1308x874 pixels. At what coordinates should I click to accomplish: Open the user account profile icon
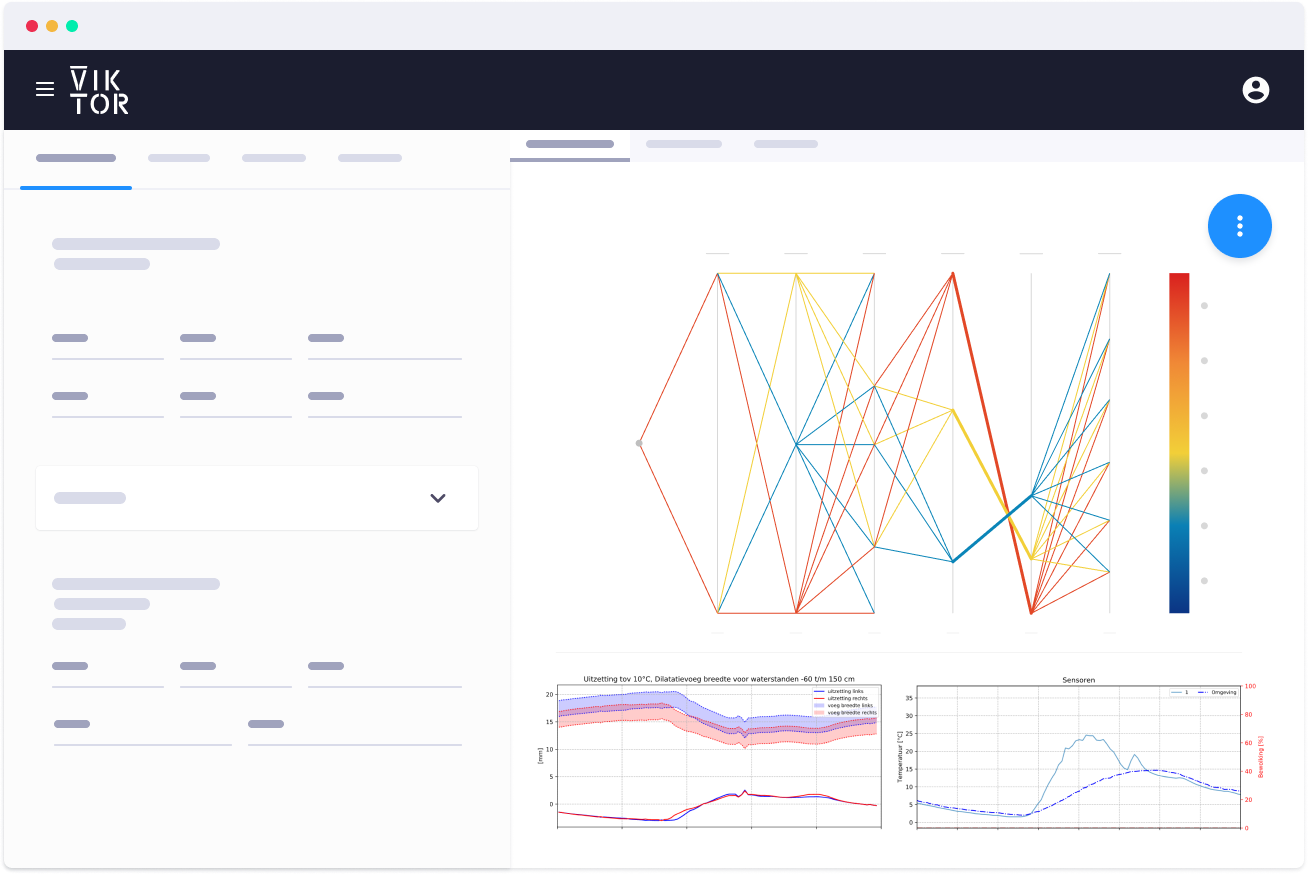(x=1256, y=90)
